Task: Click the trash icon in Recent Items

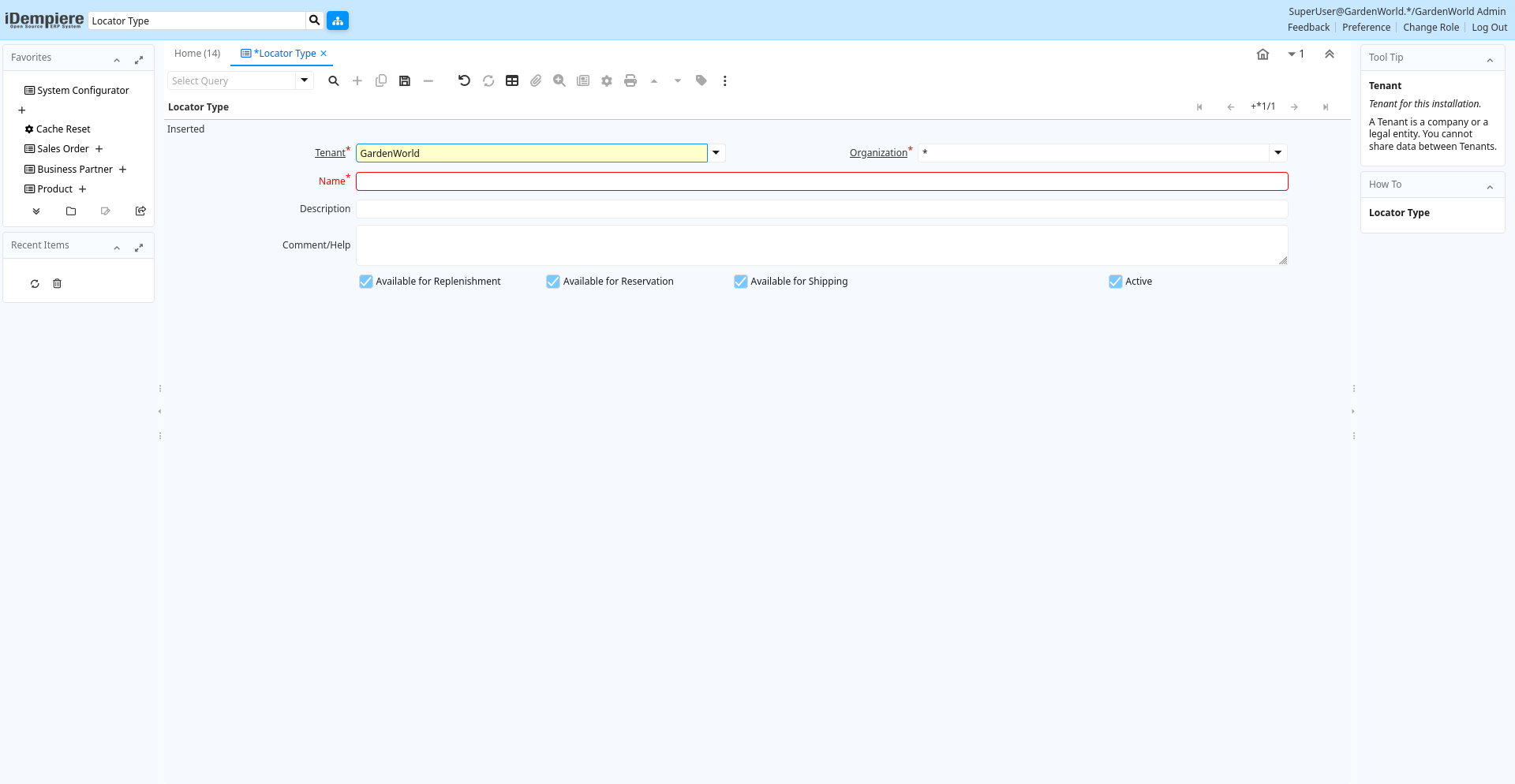Action: point(57,284)
